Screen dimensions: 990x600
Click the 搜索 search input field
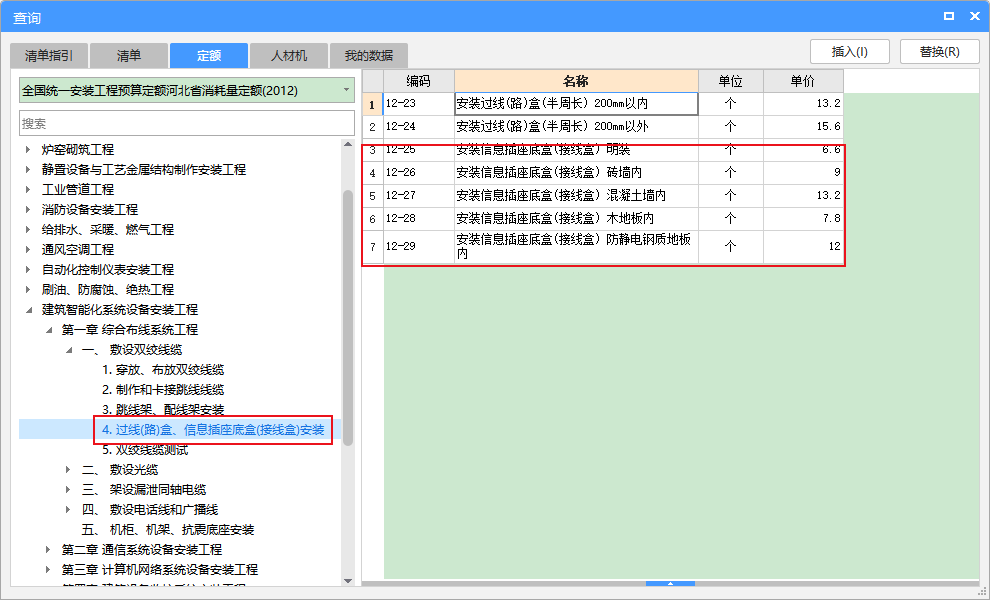[187, 123]
